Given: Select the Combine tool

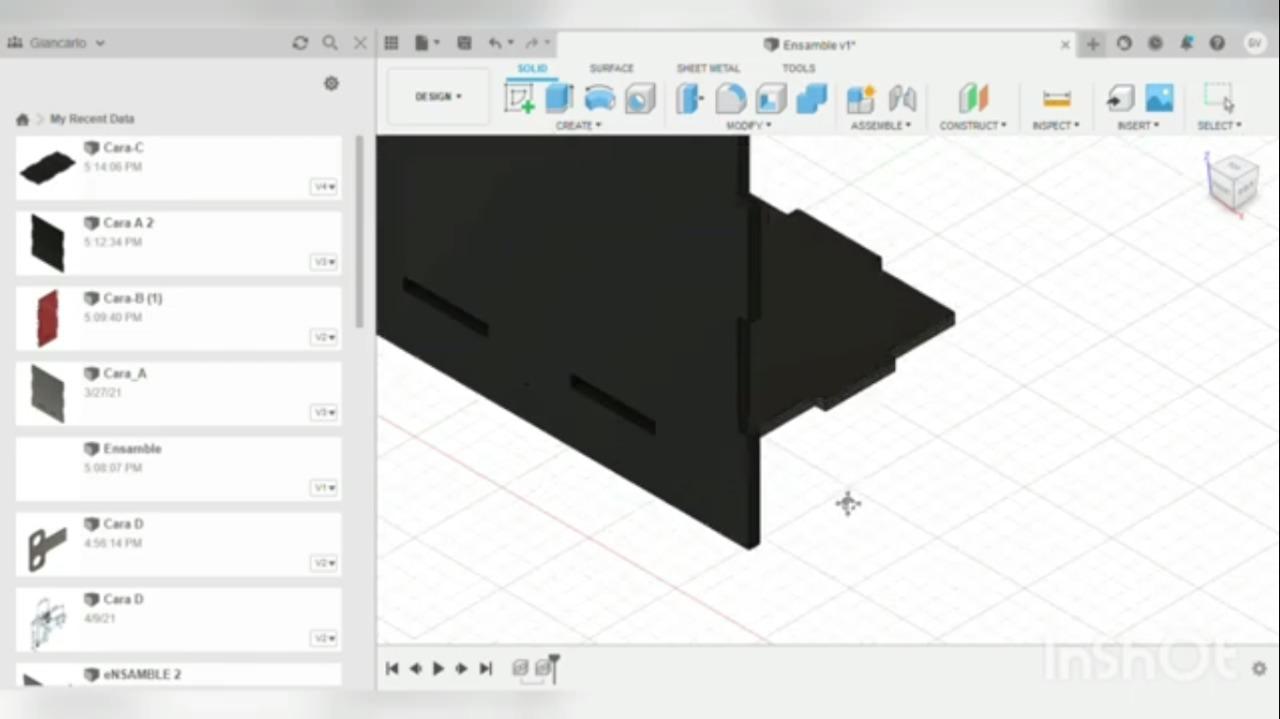Looking at the screenshot, I should 812,98.
